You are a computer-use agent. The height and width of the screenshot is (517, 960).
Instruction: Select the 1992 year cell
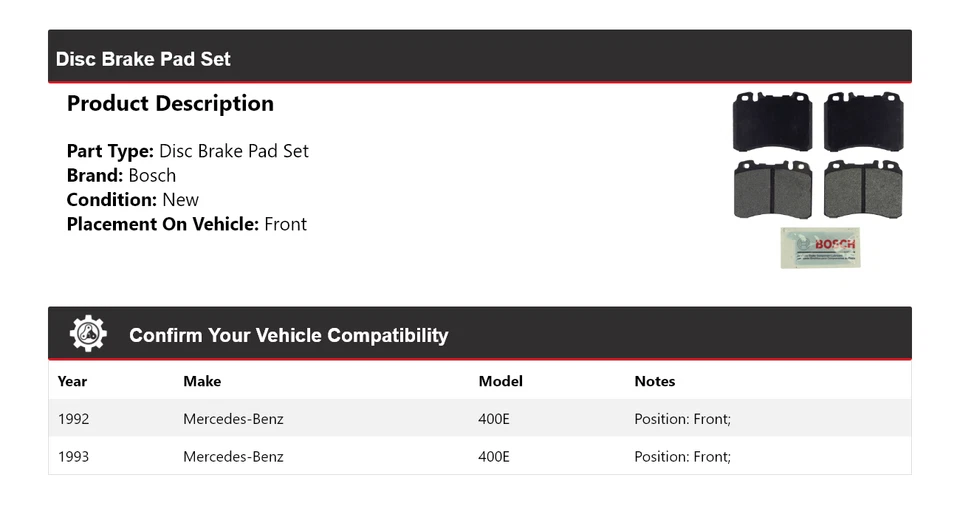coord(73,419)
